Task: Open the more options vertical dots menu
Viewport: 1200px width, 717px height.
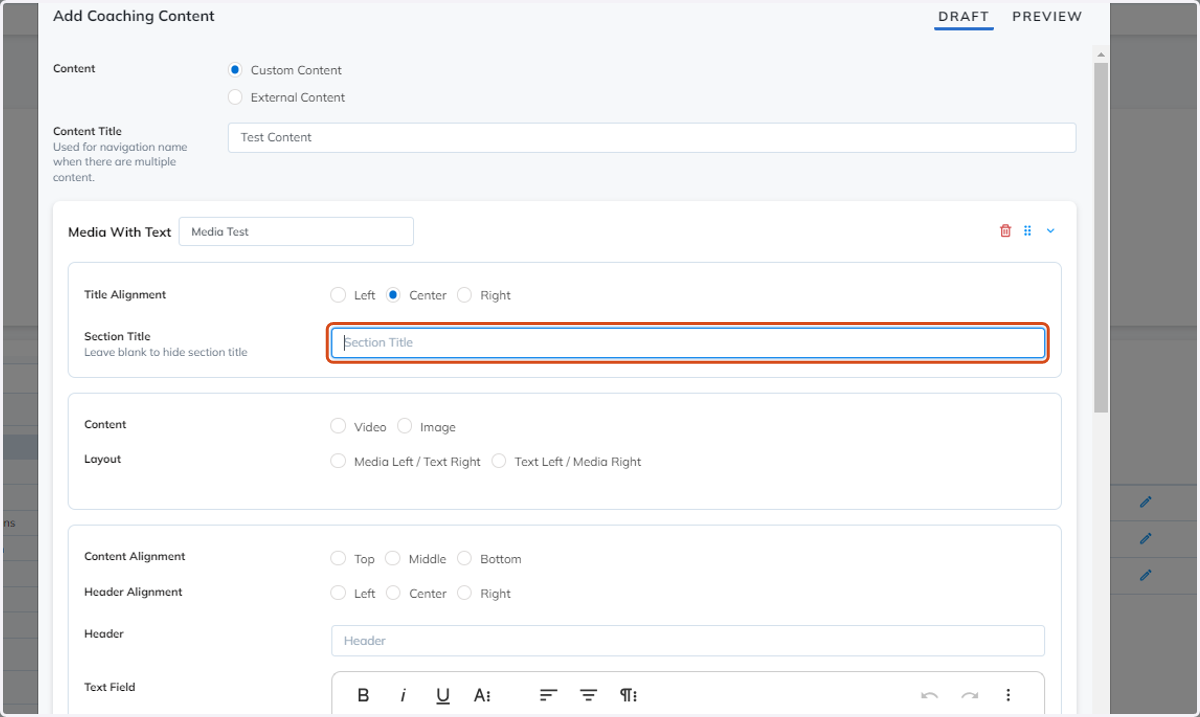Action: (1009, 695)
